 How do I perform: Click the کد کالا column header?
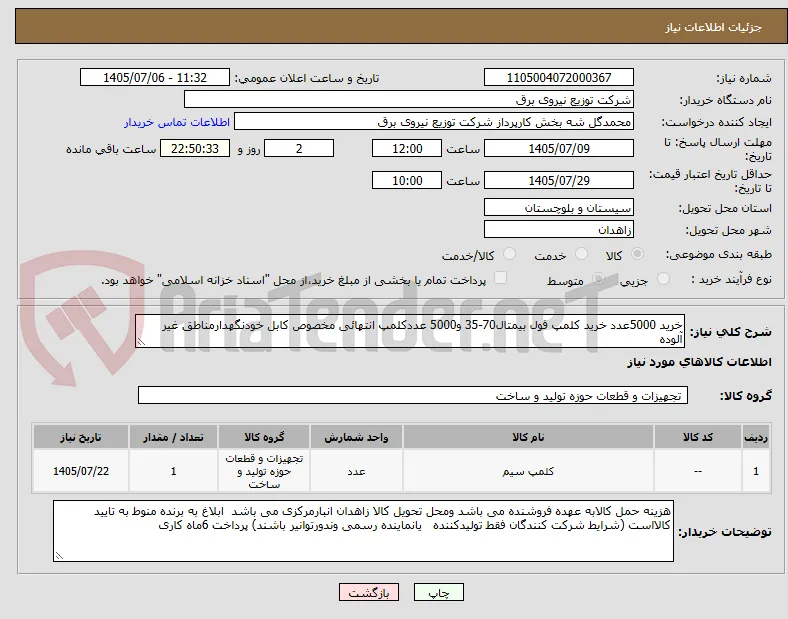coord(698,437)
